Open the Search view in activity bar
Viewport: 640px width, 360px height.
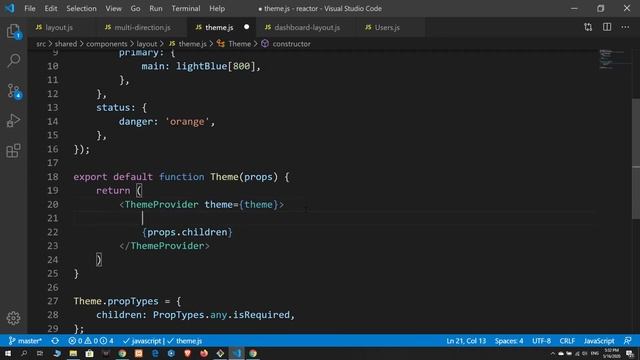coord(13,61)
